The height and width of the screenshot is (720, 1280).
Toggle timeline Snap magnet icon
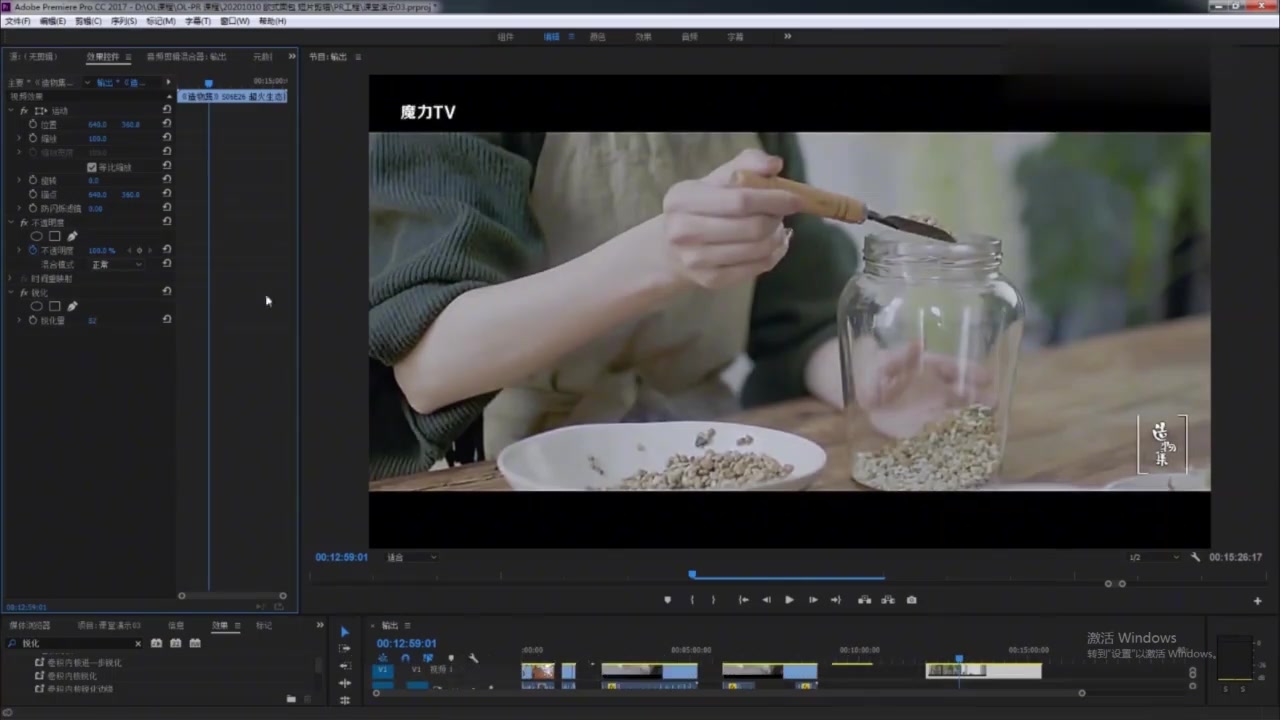(405, 658)
